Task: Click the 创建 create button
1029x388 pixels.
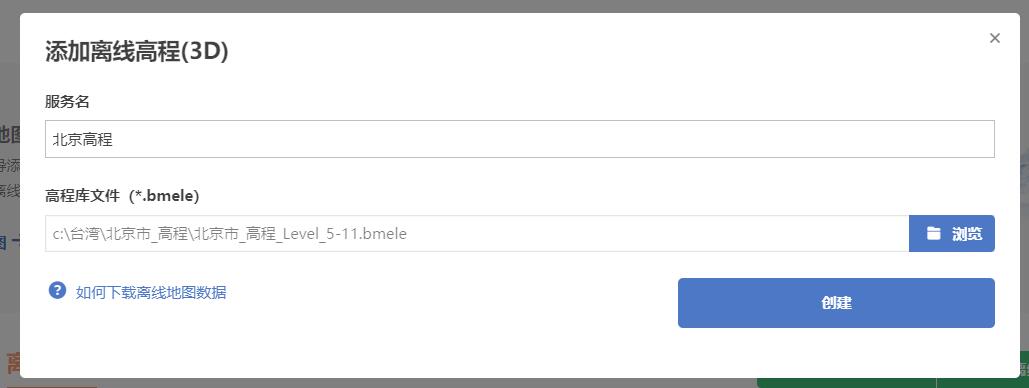Action: coord(836,303)
